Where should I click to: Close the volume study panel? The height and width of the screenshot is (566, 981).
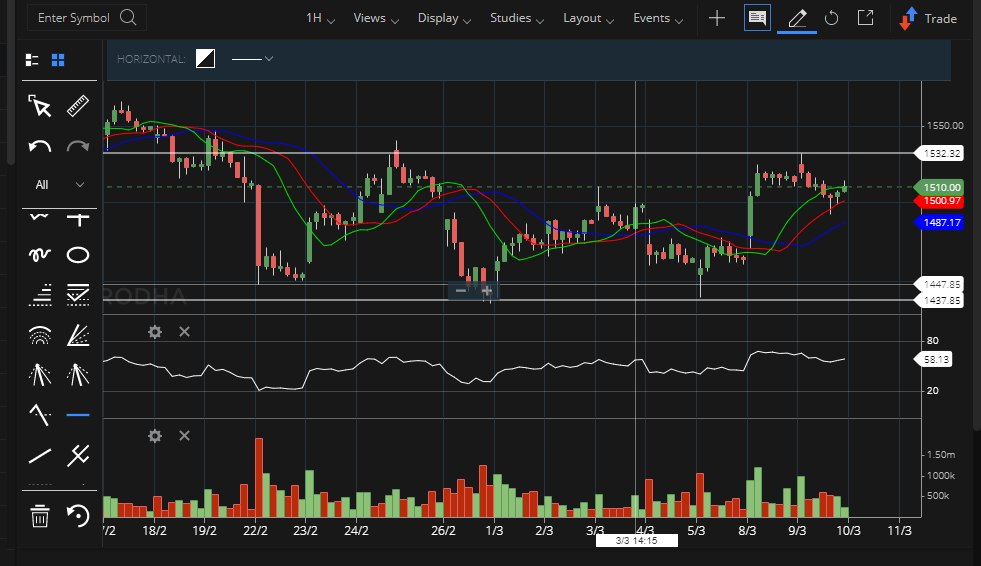(184, 436)
